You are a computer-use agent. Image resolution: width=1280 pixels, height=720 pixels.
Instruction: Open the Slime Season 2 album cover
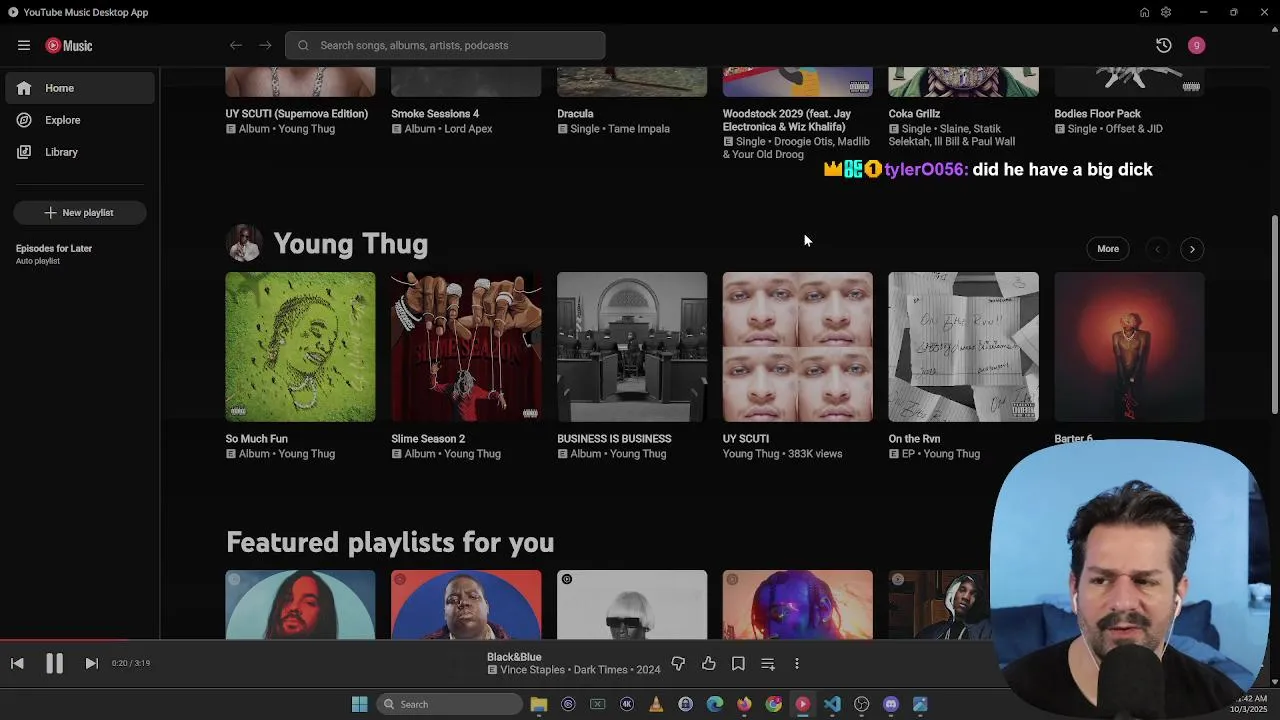coord(466,347)
